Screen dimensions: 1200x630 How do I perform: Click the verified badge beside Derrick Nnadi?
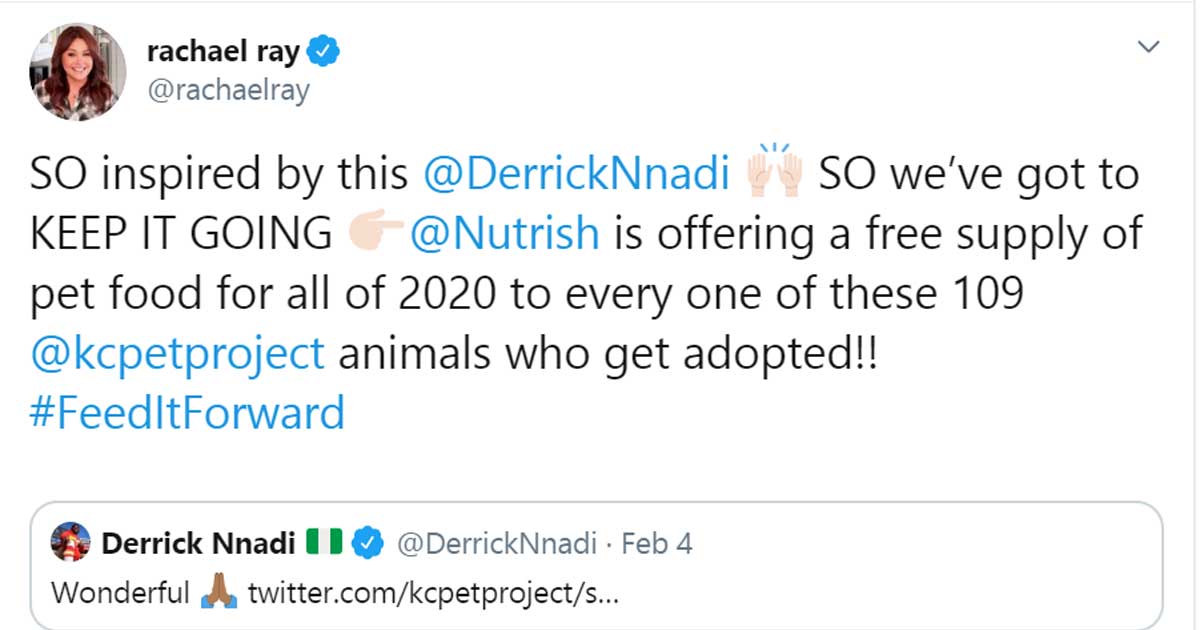tap(370, 544)
